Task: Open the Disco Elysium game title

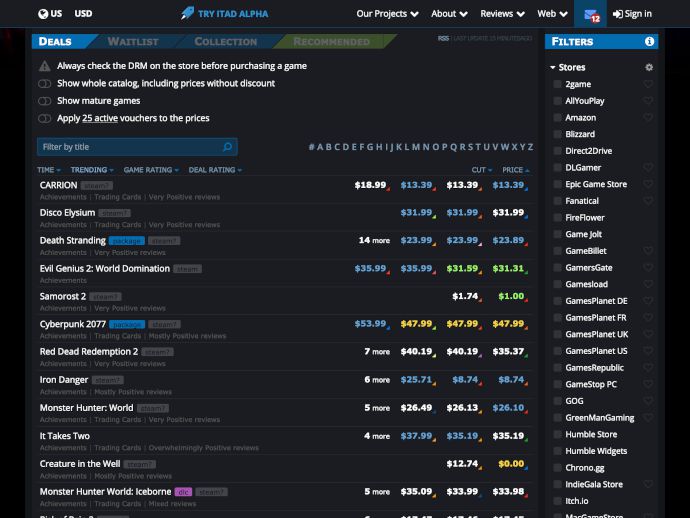Action: tap(67, 213)
